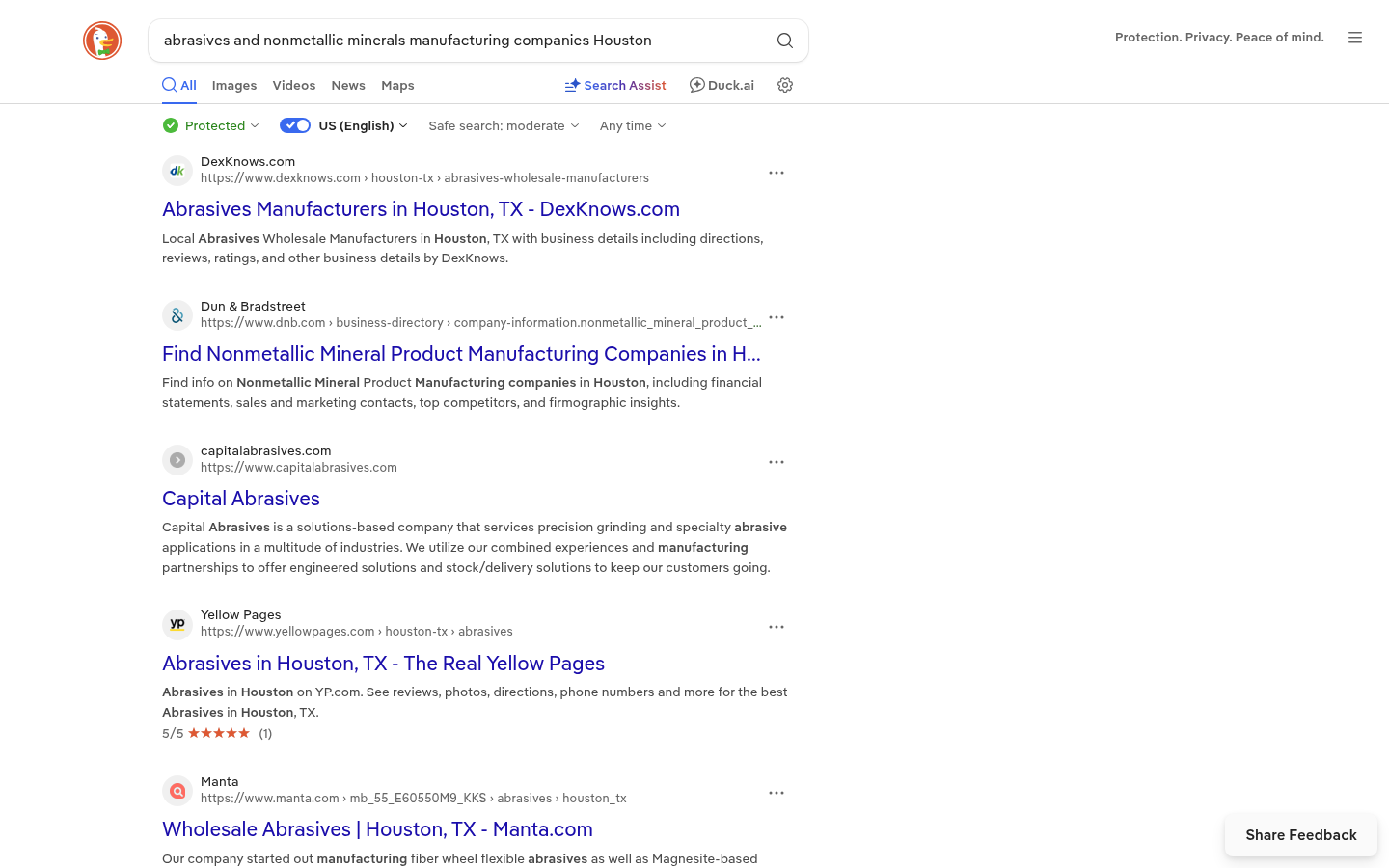Click Protection. Privacy. Peace of mind. text
Image resolution: width=1389 pixels, height=868 pixels.
point(1219,38)
